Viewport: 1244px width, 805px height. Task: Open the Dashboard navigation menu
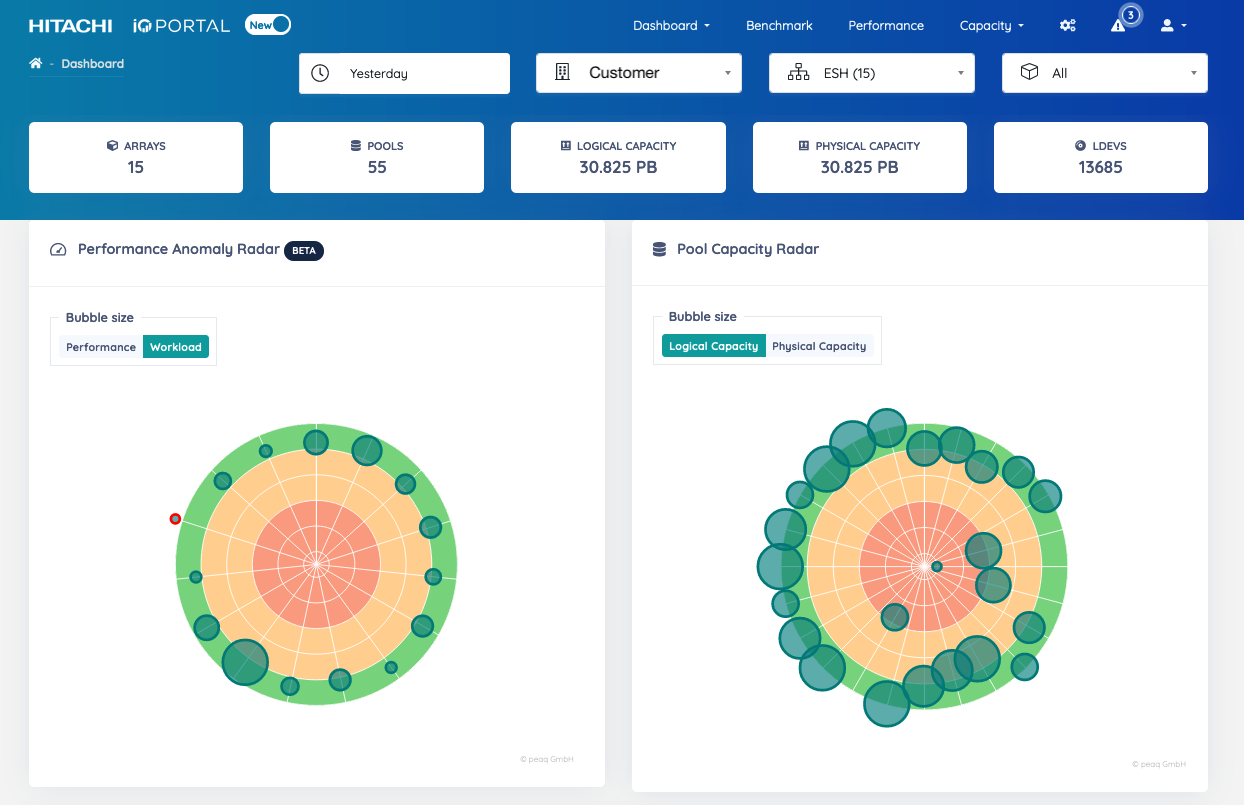point(671,25)
